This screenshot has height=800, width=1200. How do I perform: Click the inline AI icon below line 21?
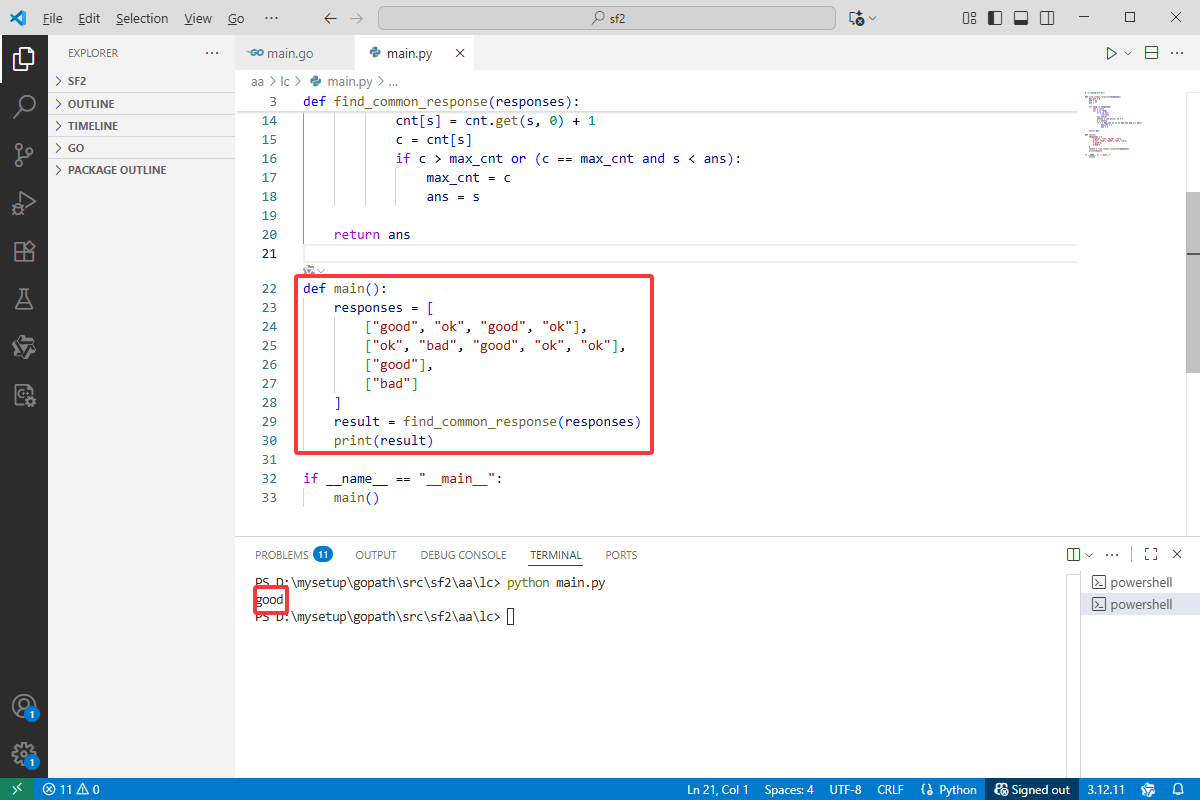309,270
